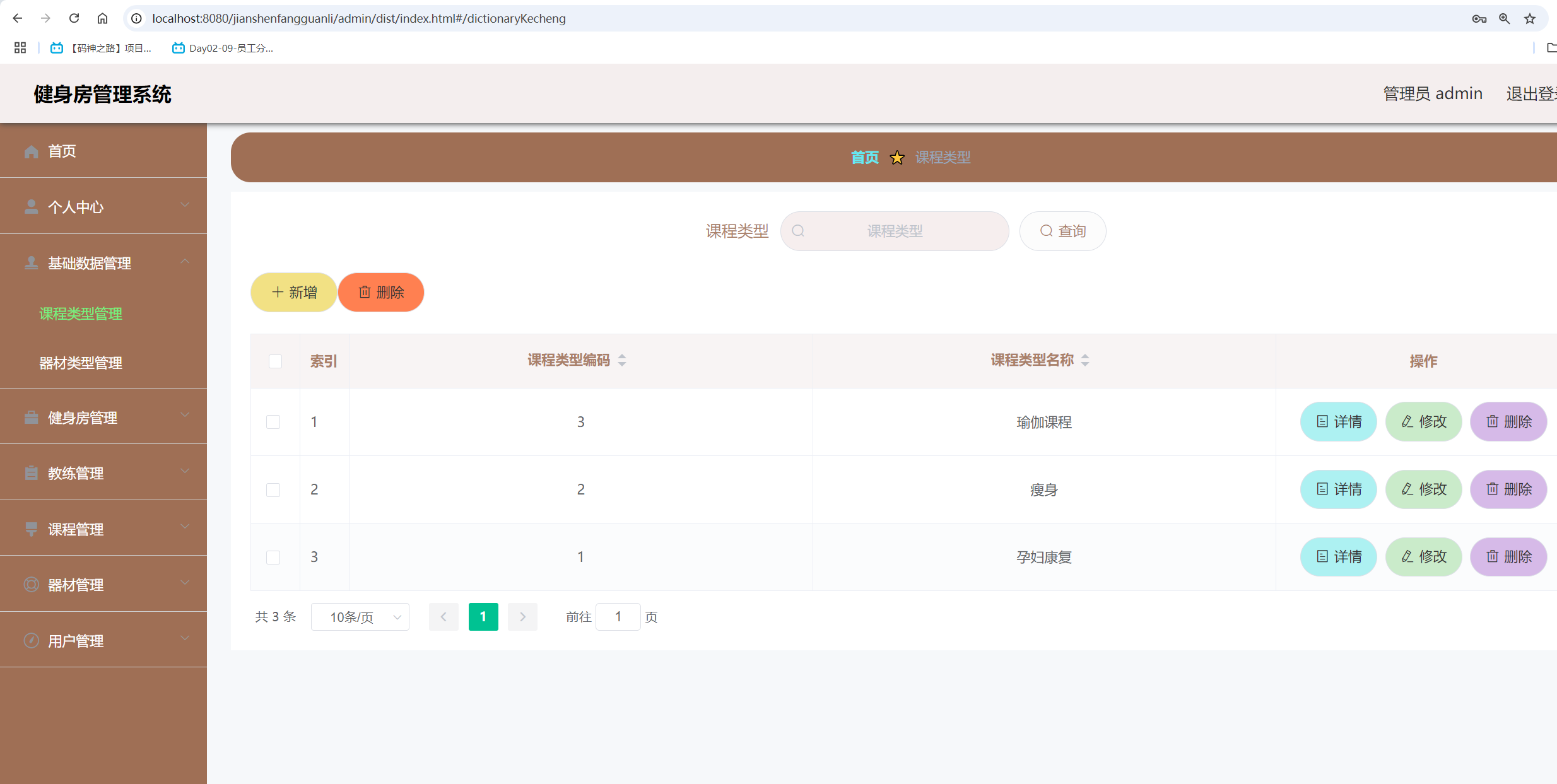The height and width of the screenshot is (784, 1557).
Task: Click the orange batch 删除 button
Action: coord(381,292)
